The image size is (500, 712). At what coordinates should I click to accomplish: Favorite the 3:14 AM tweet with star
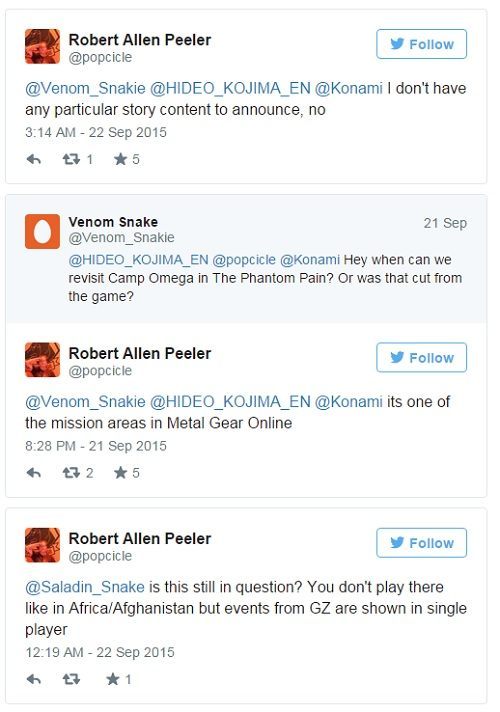click(120, 159)
